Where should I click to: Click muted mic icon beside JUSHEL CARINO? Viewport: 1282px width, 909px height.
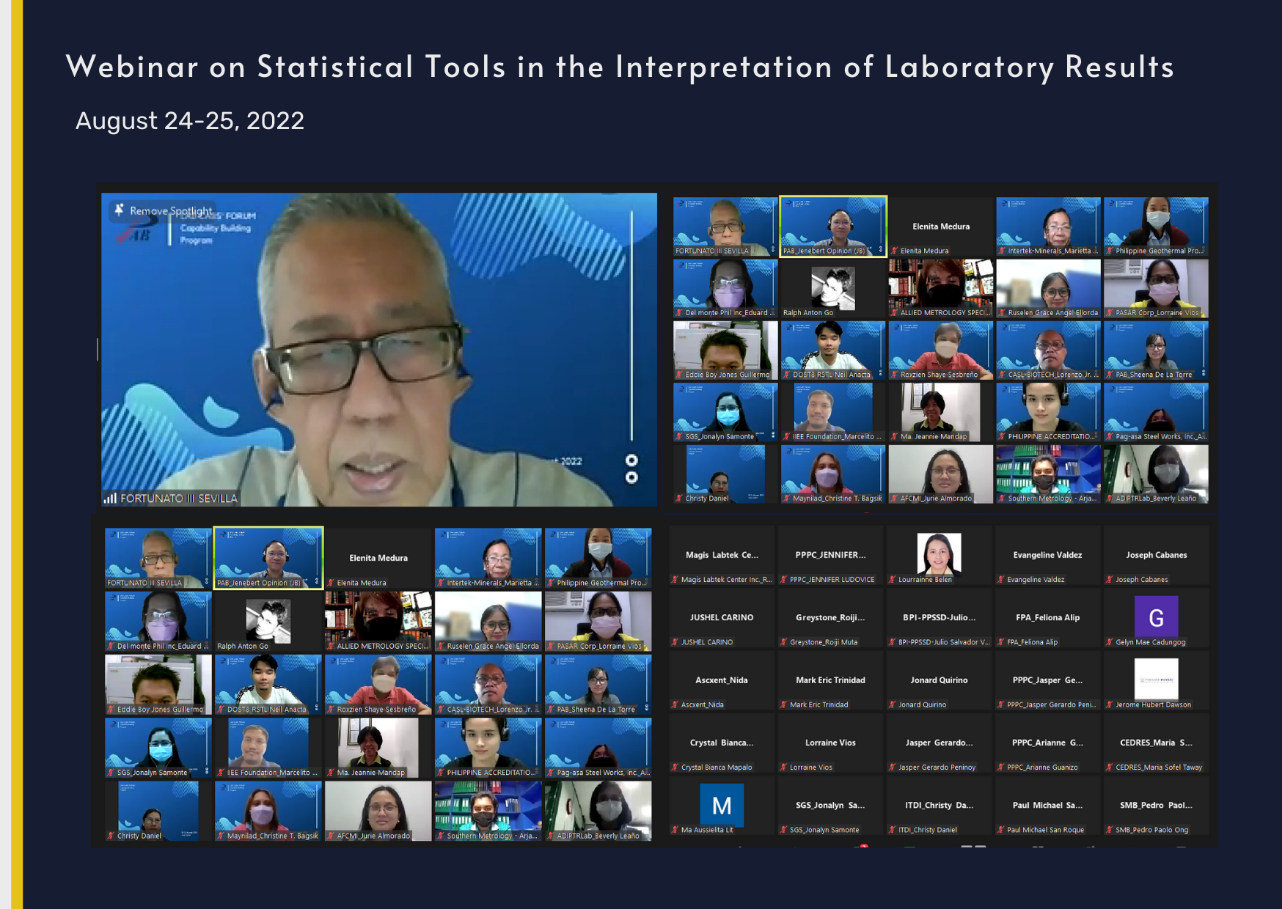click(x=675, y=642)
